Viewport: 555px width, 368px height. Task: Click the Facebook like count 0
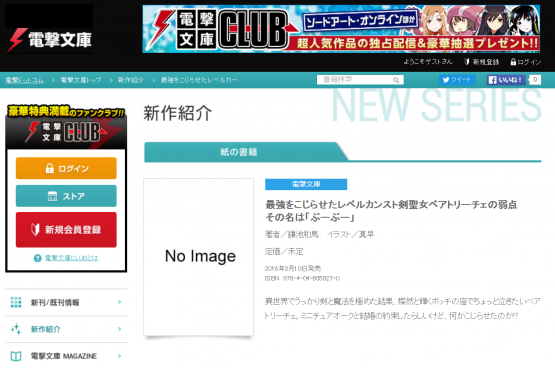(535, 80)
